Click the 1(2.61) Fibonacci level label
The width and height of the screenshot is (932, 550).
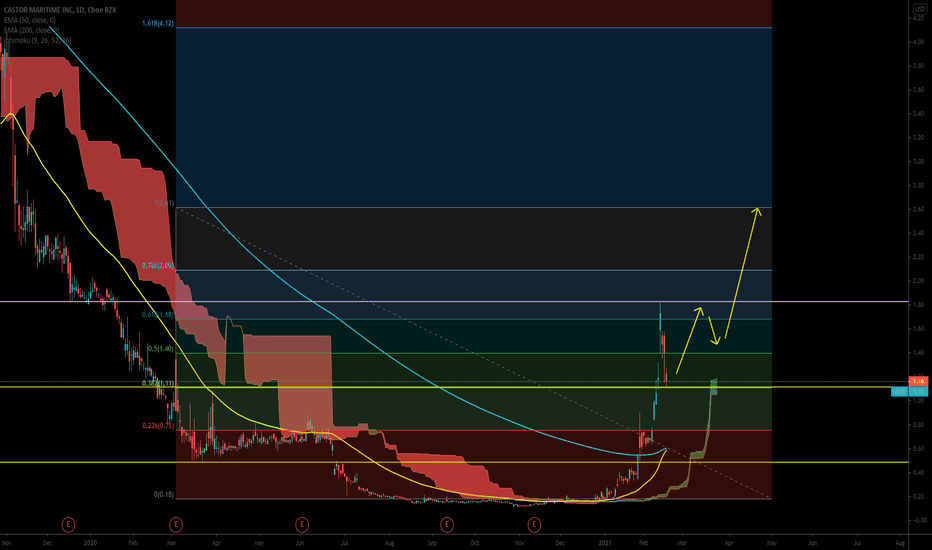click(x=164, y=203)
